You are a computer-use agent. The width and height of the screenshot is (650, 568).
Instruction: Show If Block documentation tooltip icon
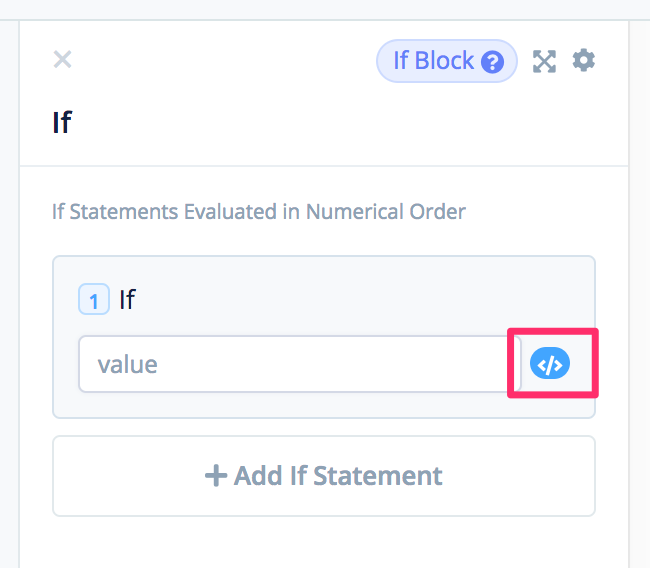click(x=492, y=62)
